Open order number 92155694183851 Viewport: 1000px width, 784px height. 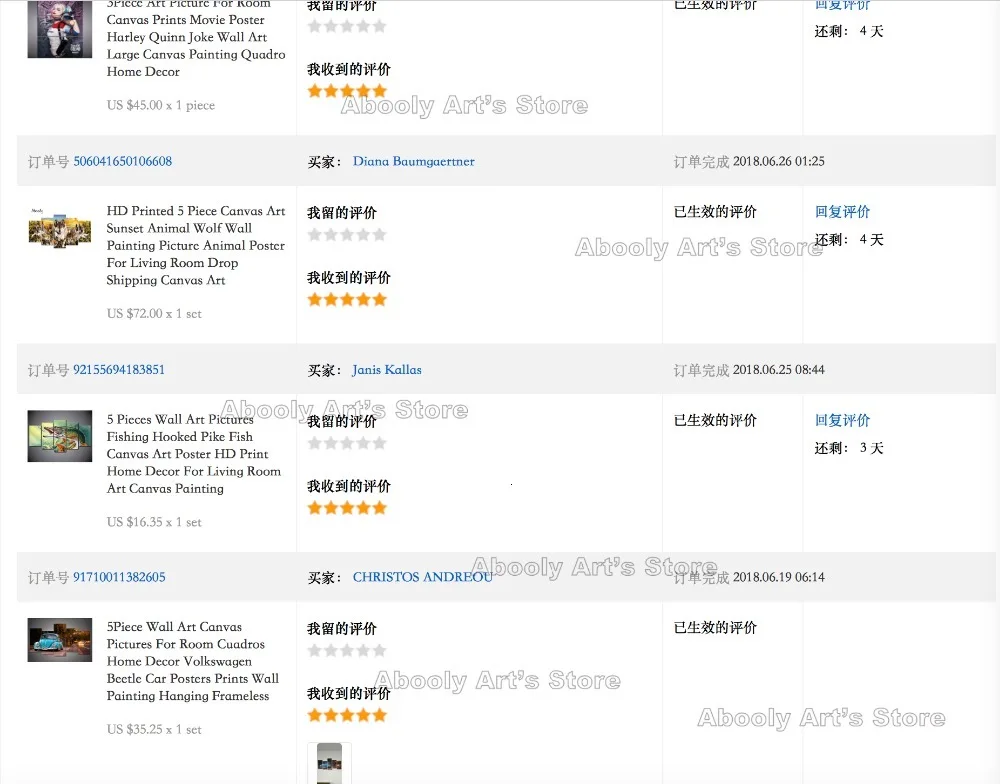(x=119, y=369)
